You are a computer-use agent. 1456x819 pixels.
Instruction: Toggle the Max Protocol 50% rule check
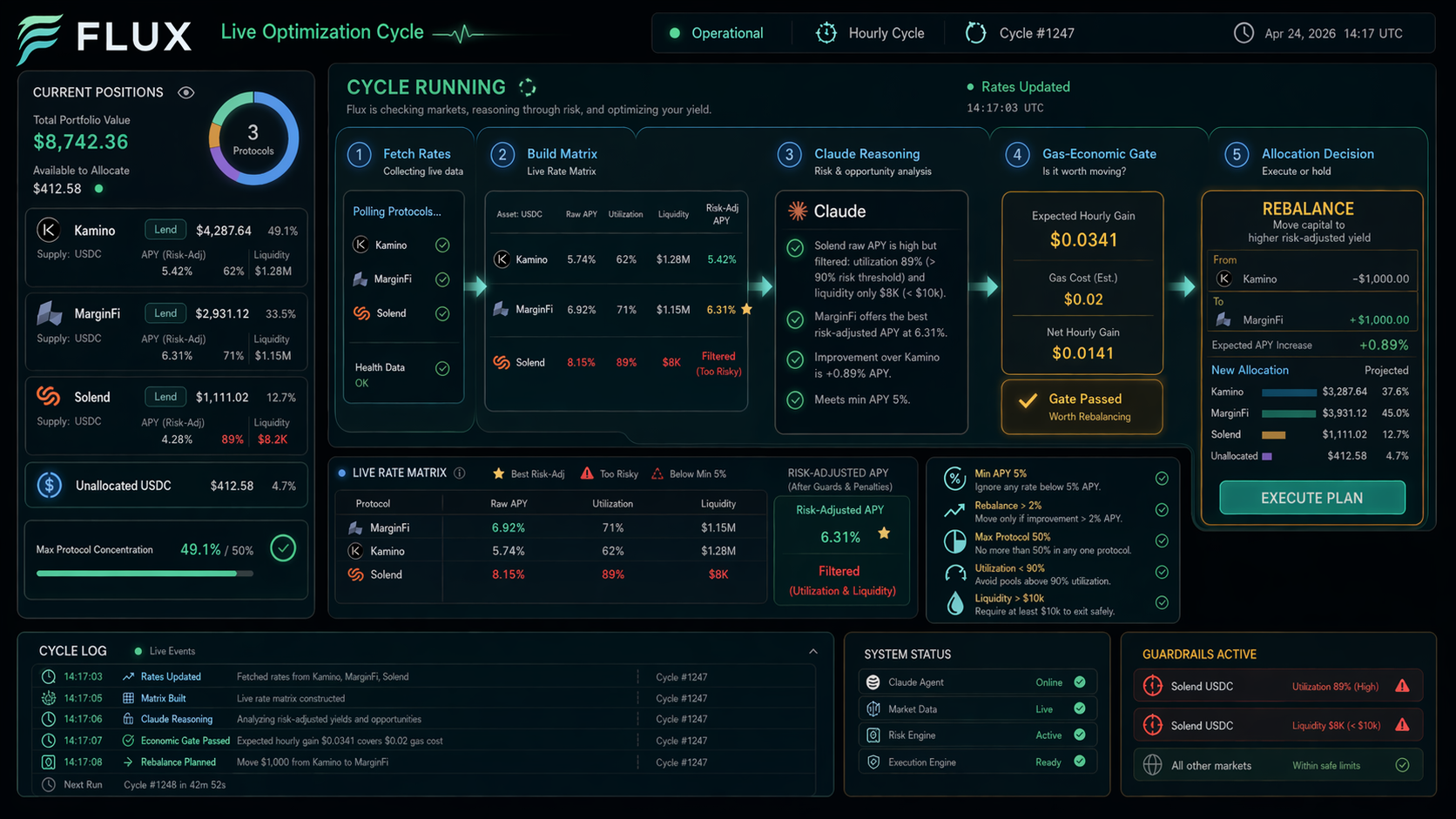pos(1162,540)
